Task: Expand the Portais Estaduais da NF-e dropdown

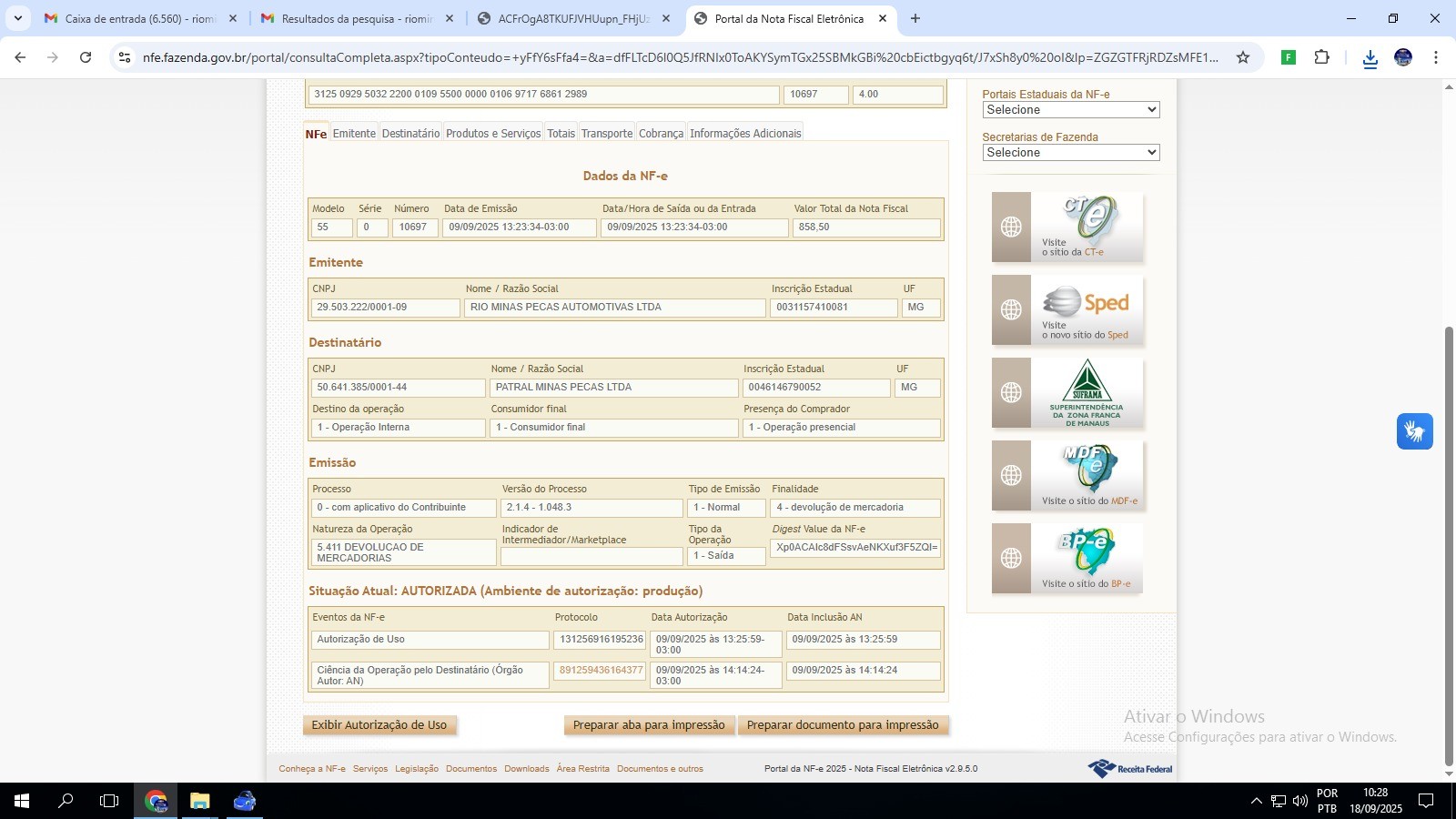Action: [x=1070, y=110]
